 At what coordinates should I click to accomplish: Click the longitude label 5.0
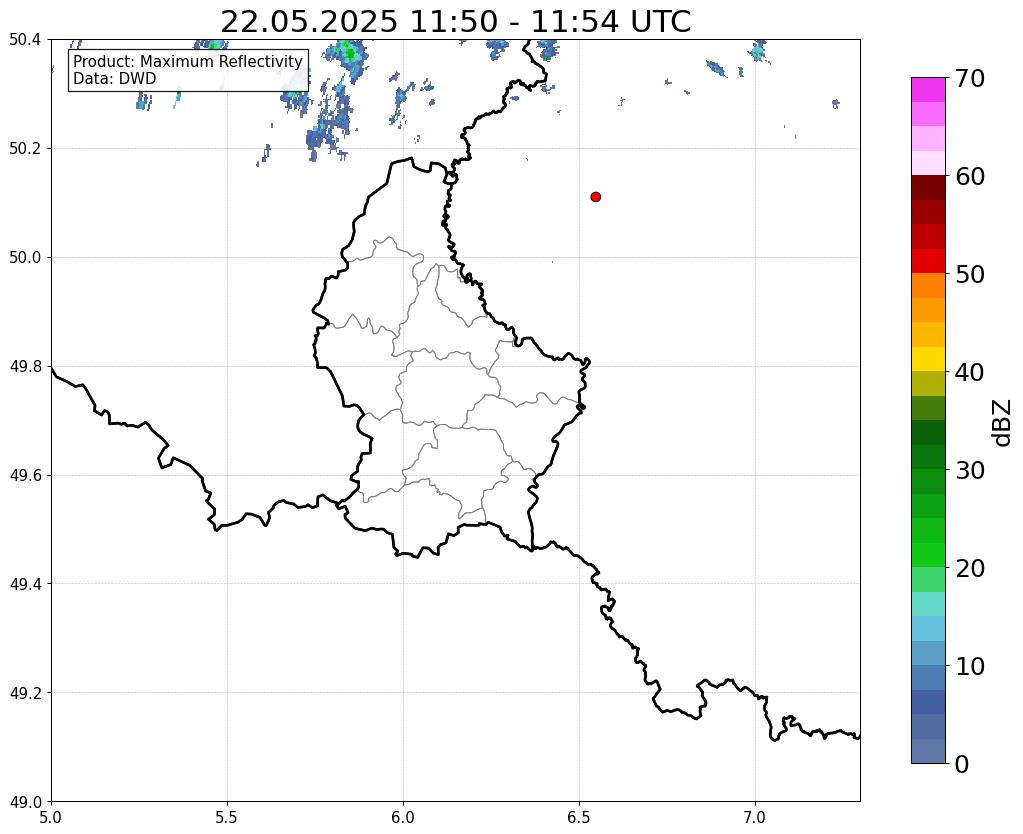51,817
